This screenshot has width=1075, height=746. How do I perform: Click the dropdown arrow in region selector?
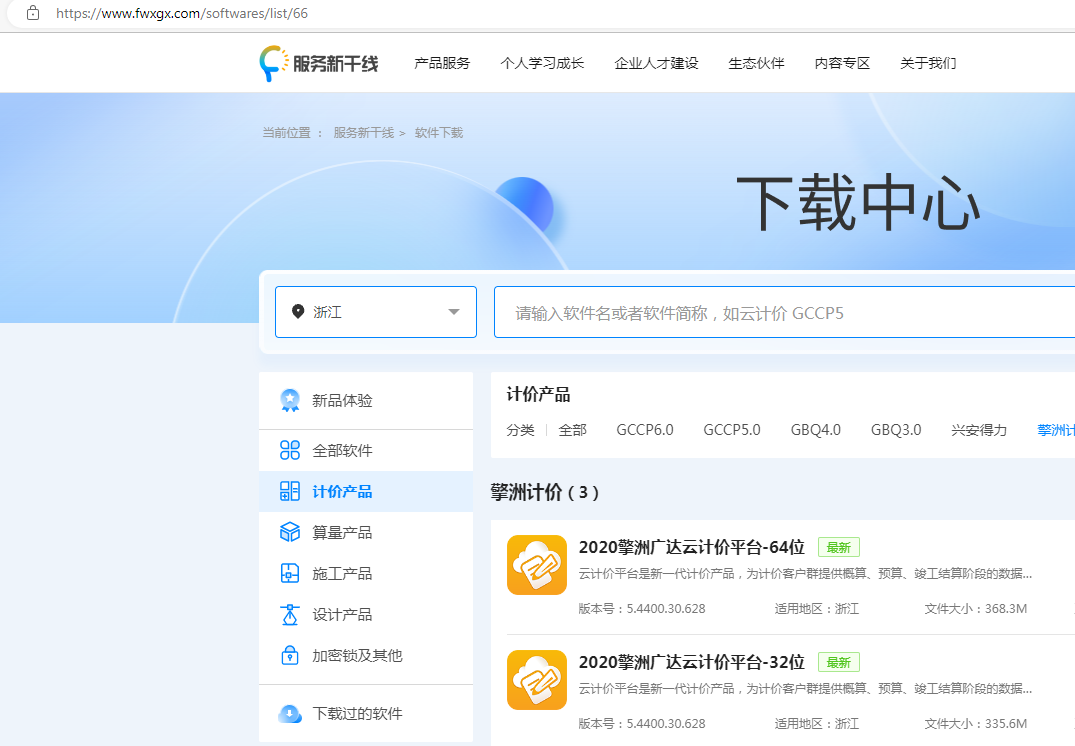coord(453,312)
